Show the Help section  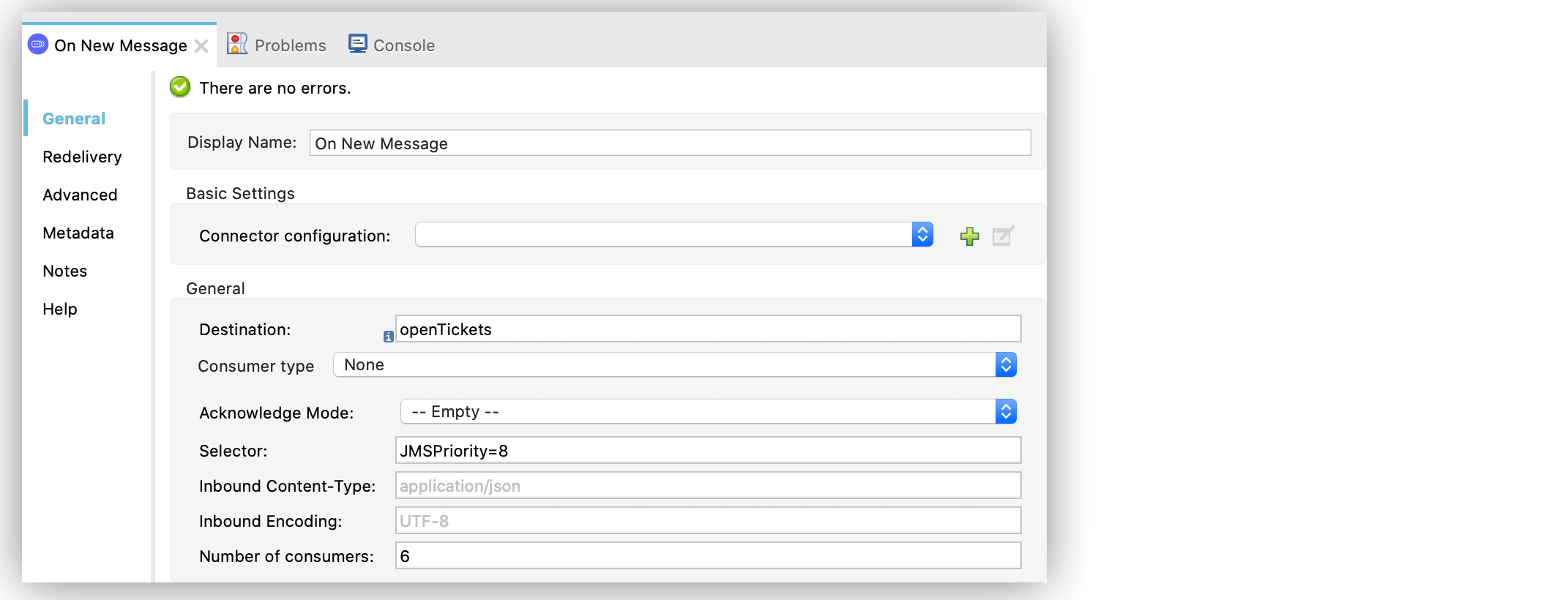(60, 309)
